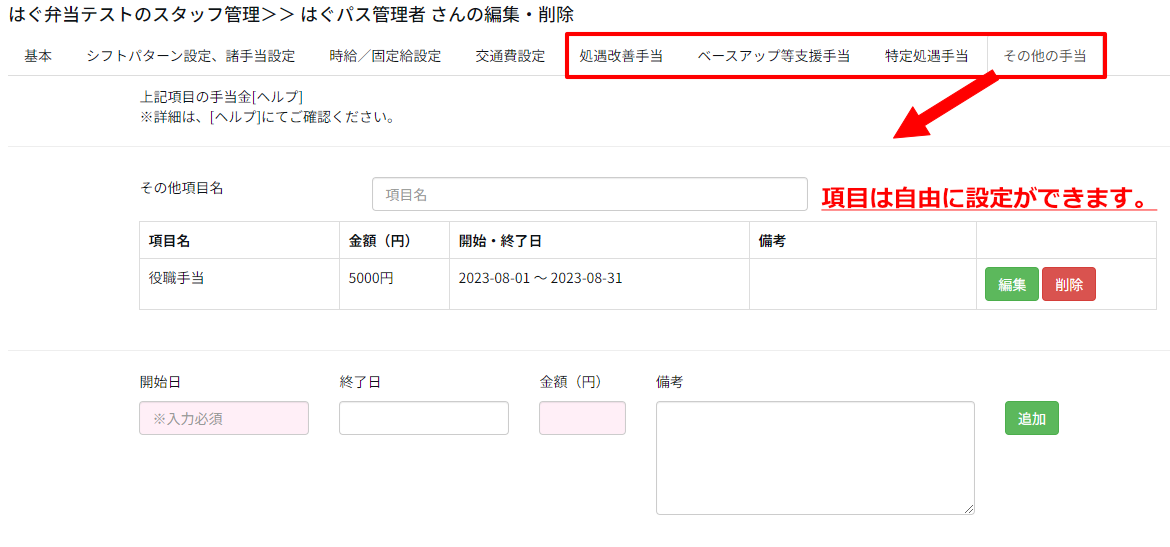Click the green 追加 button

1031,419
